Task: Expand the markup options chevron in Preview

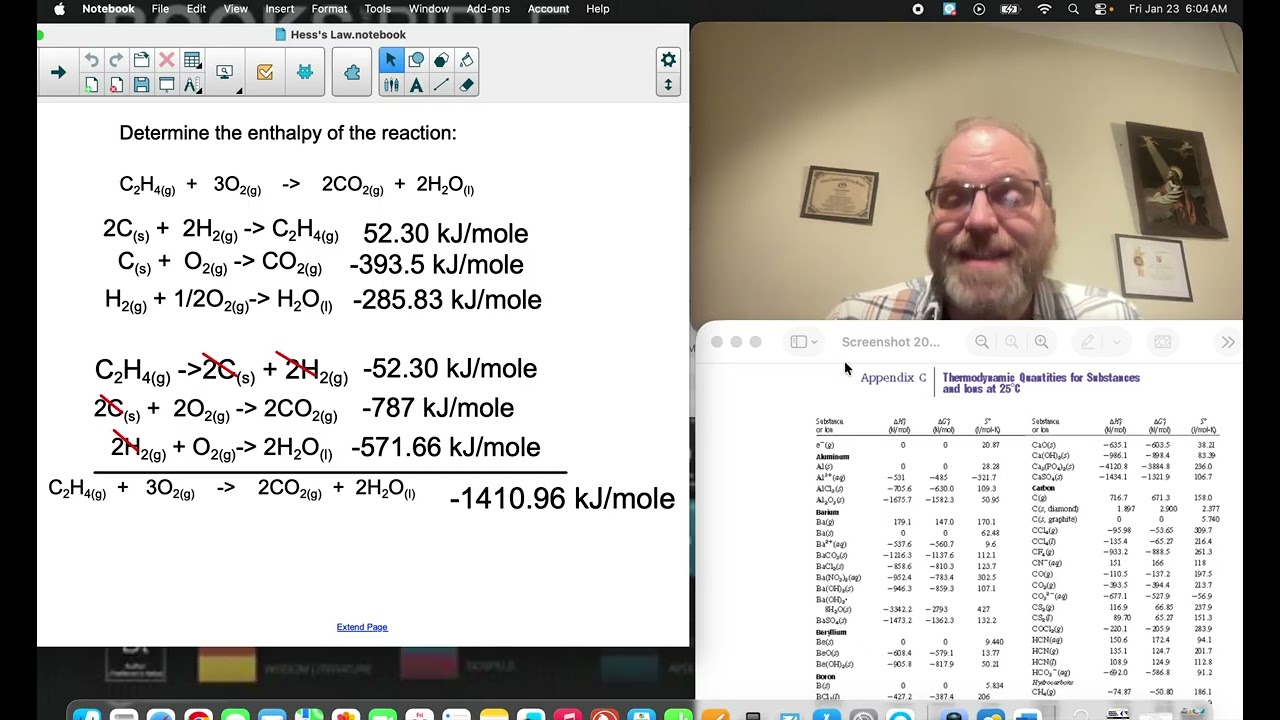Action: tap(1117, 342)
